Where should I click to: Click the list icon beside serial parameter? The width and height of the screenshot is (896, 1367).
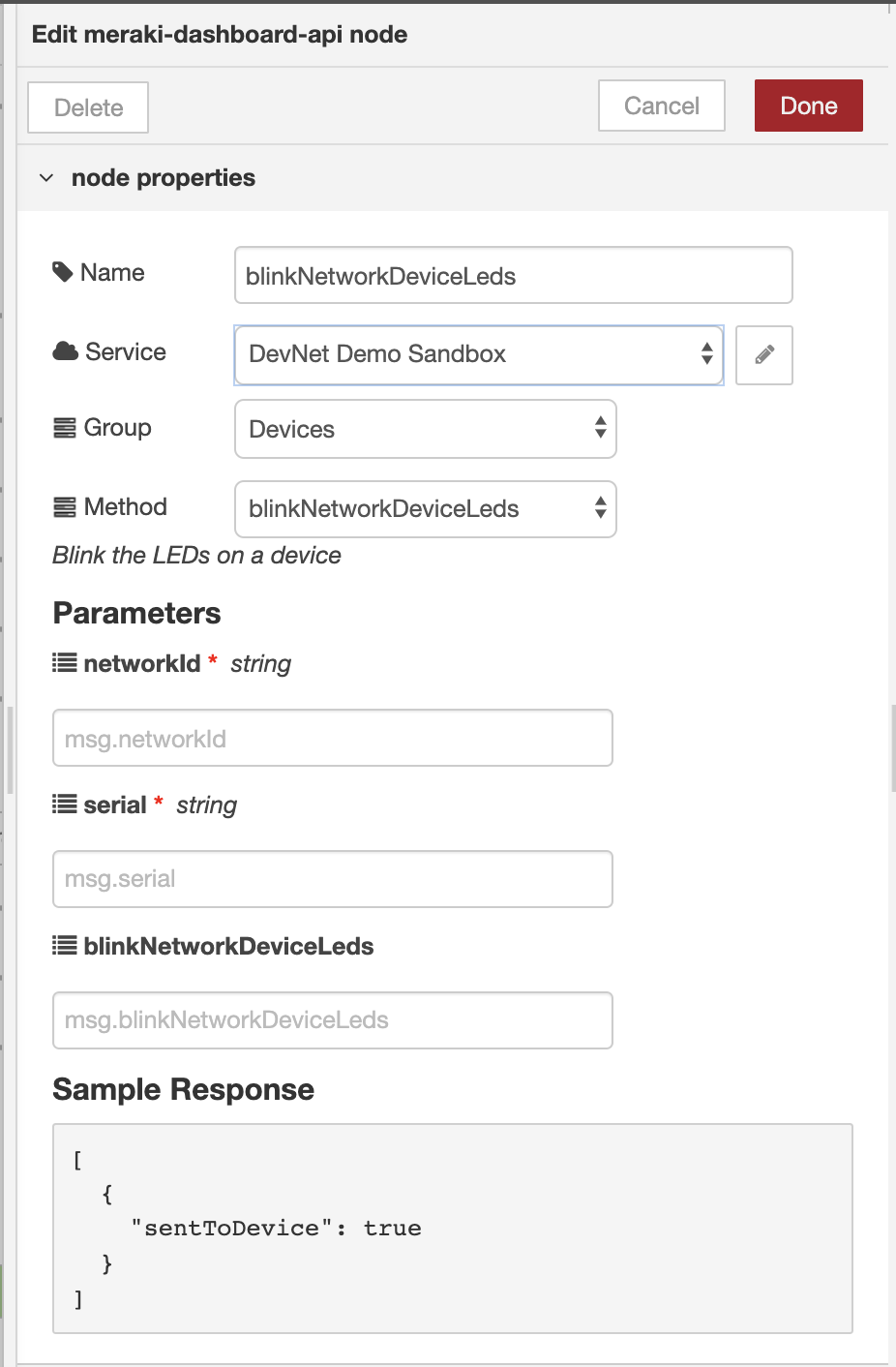point(65,805)
